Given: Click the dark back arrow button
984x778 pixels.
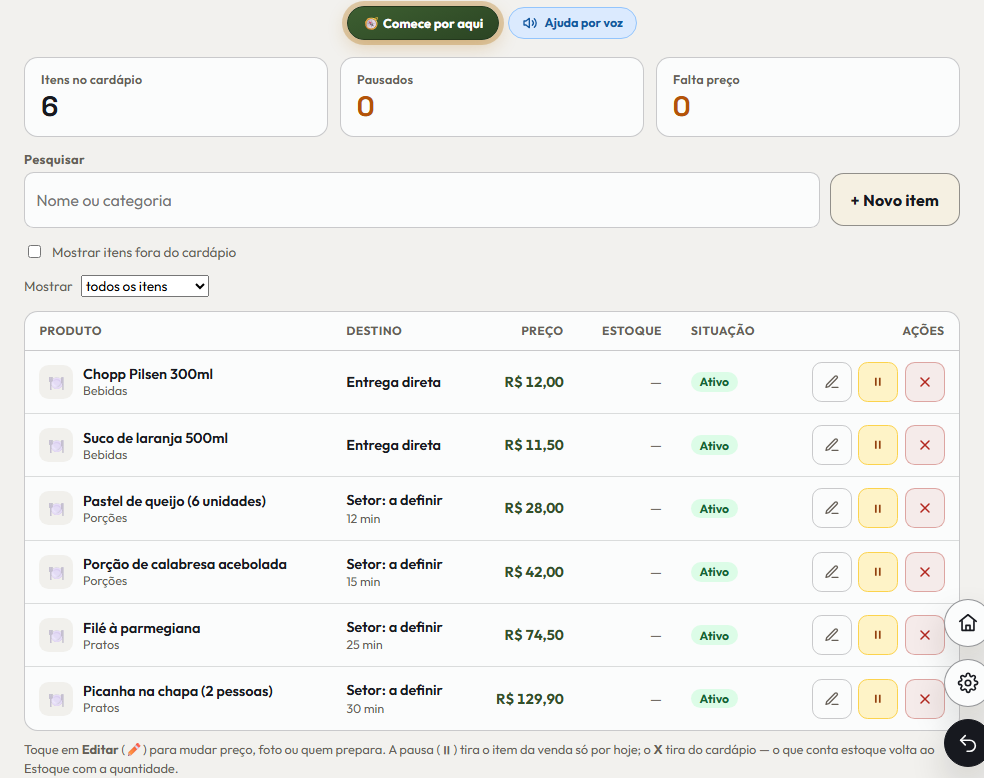Looking at the screenshot, I should click(x=967, y=743).
